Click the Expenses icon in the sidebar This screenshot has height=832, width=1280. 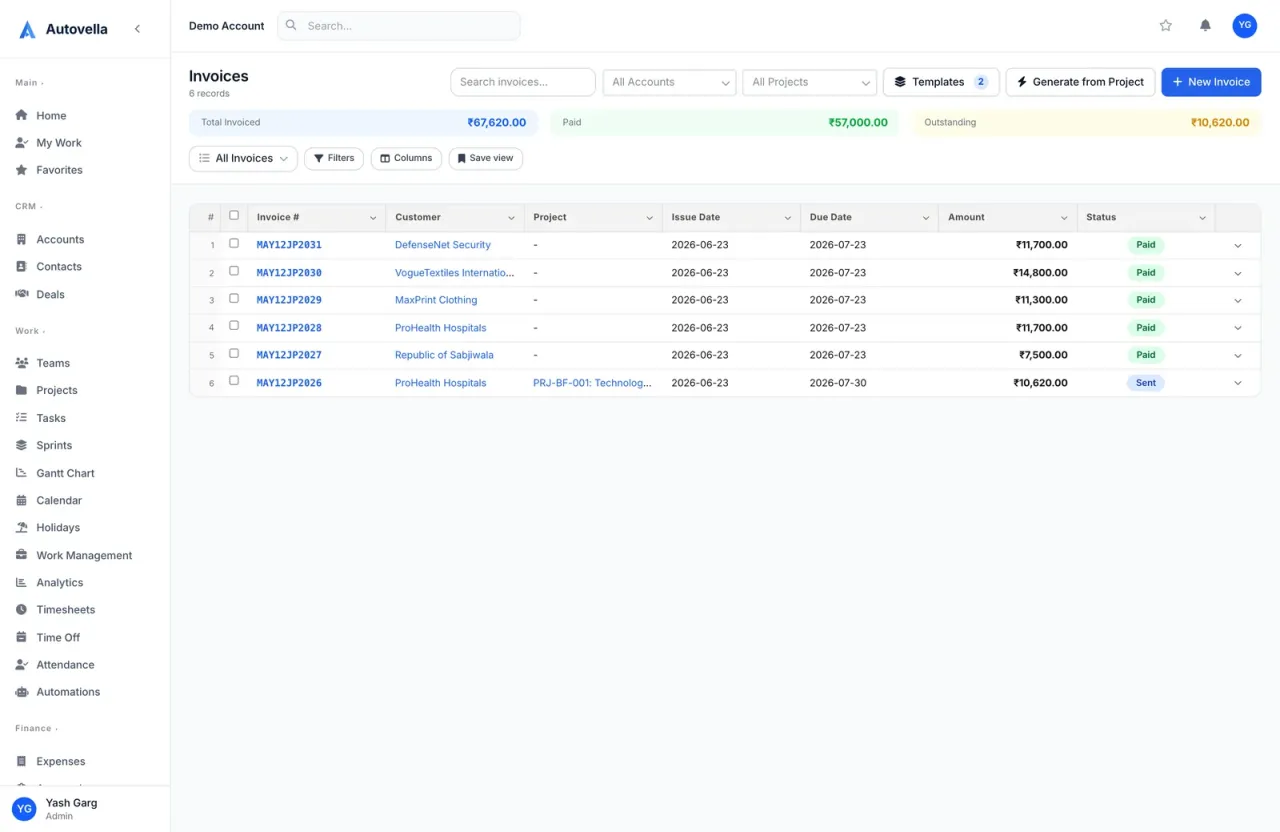pyautogui.click(x=22, y=761)
